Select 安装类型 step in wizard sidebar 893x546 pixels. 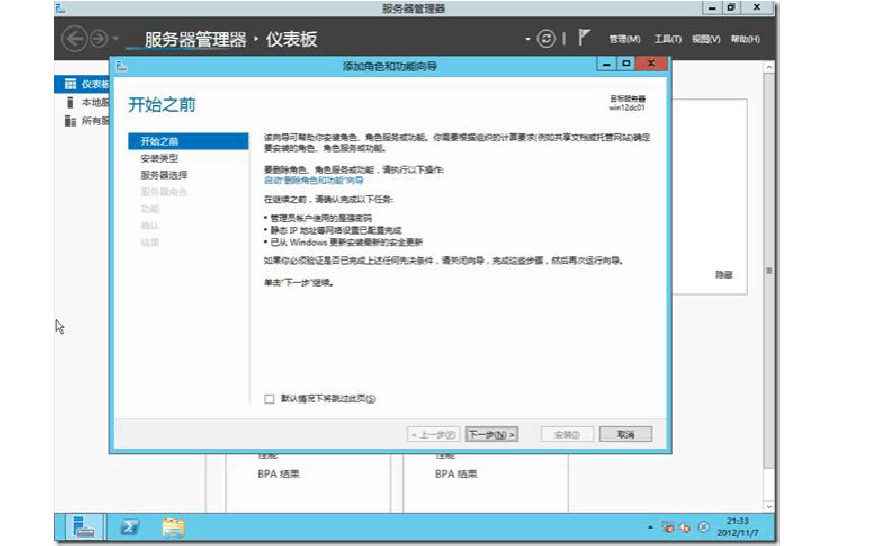tap(160, 158)
